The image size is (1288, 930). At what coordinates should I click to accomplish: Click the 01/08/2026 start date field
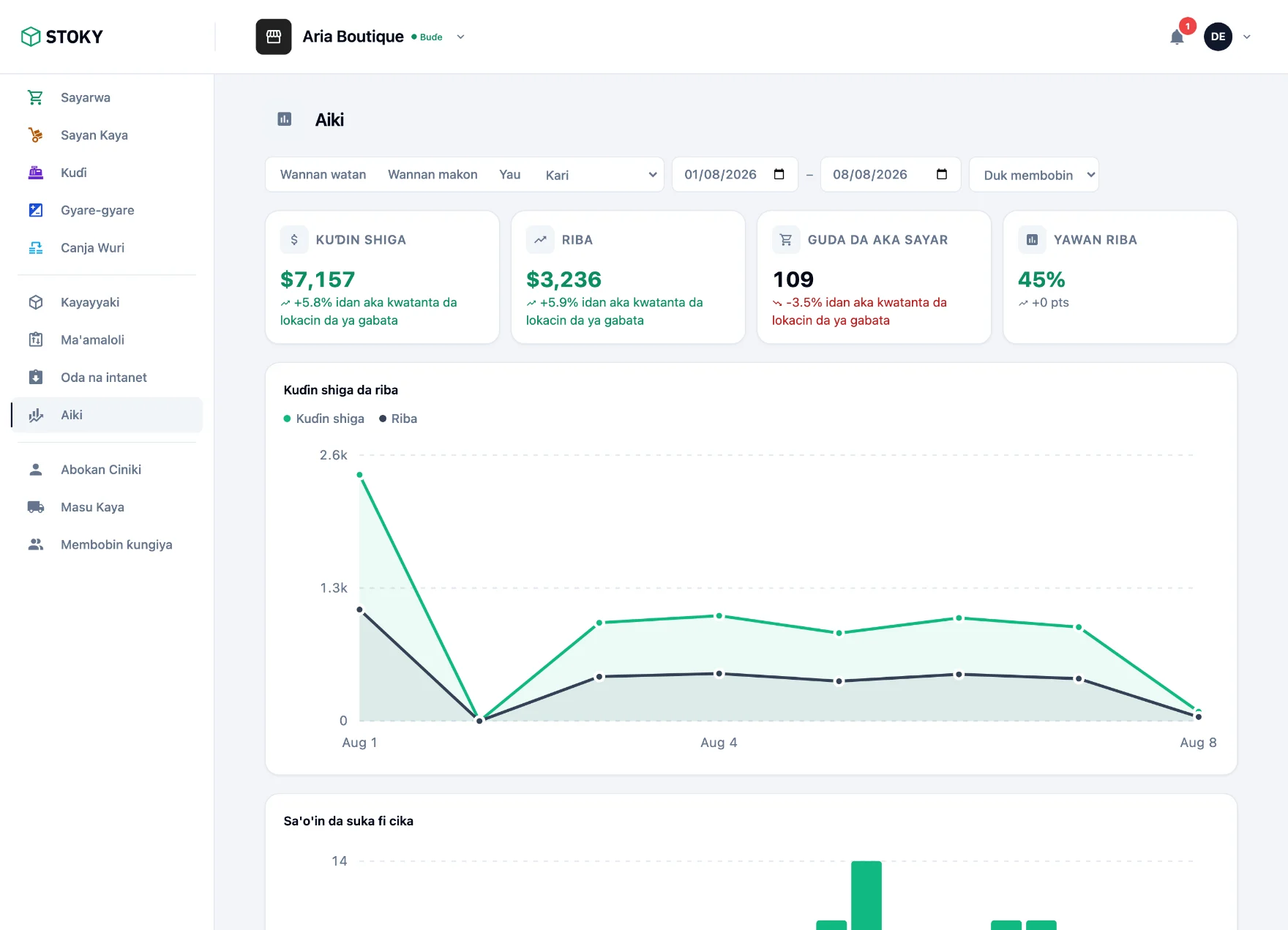point(735,174)
